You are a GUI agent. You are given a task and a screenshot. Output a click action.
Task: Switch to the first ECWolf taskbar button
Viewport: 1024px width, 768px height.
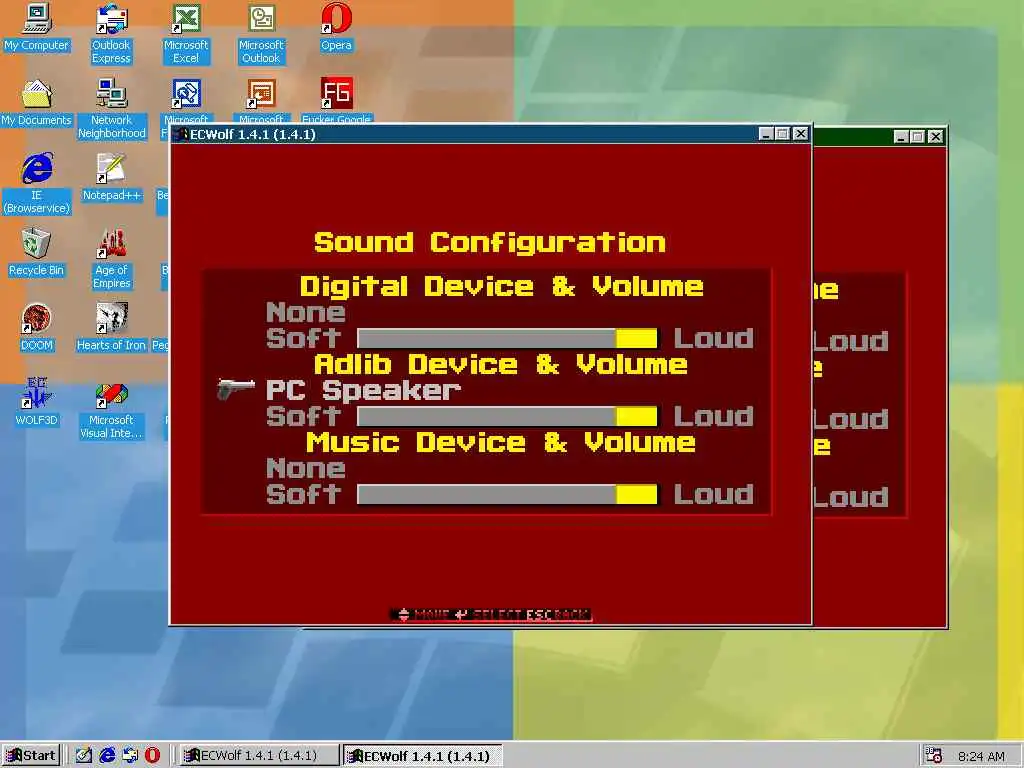click(x=259, y=756)
